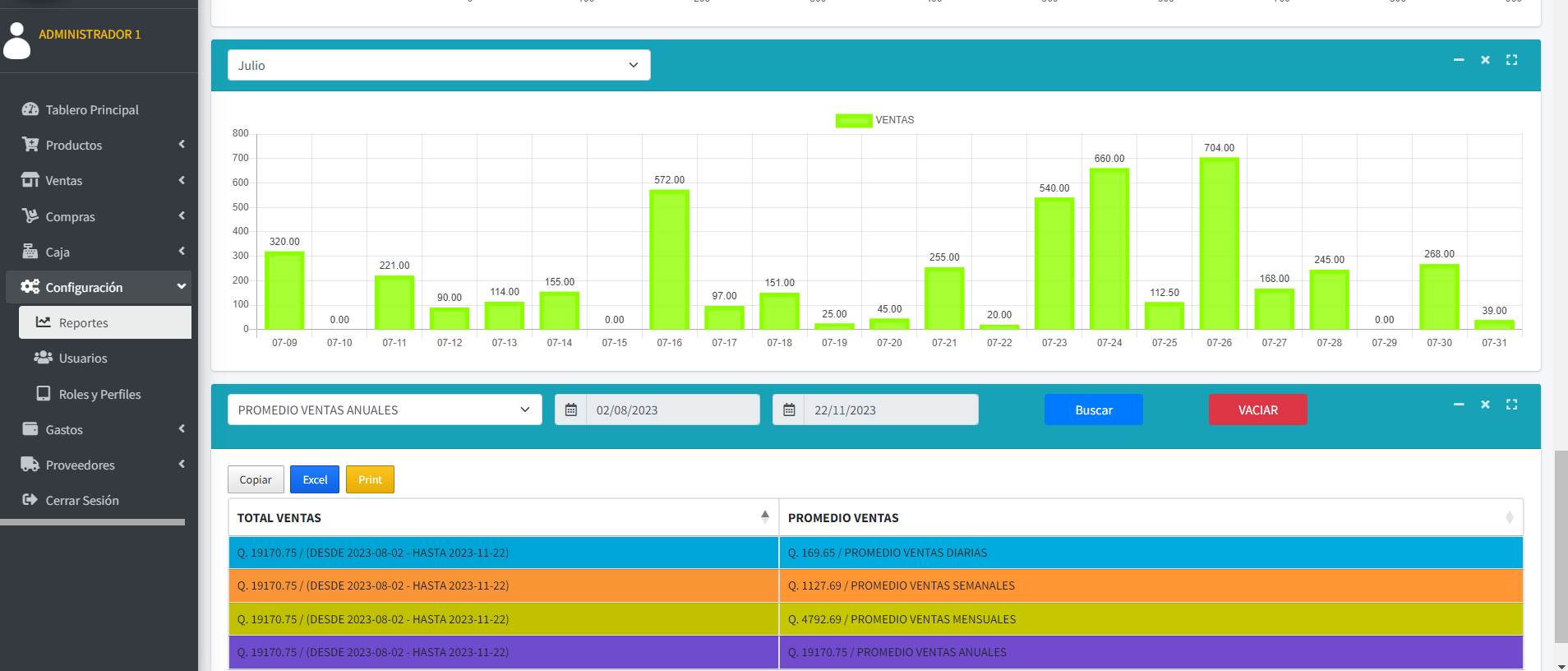Click the Compras dolly cart icon
Viewport: 1568px width, 671px height.
click(x=30, y=215)
